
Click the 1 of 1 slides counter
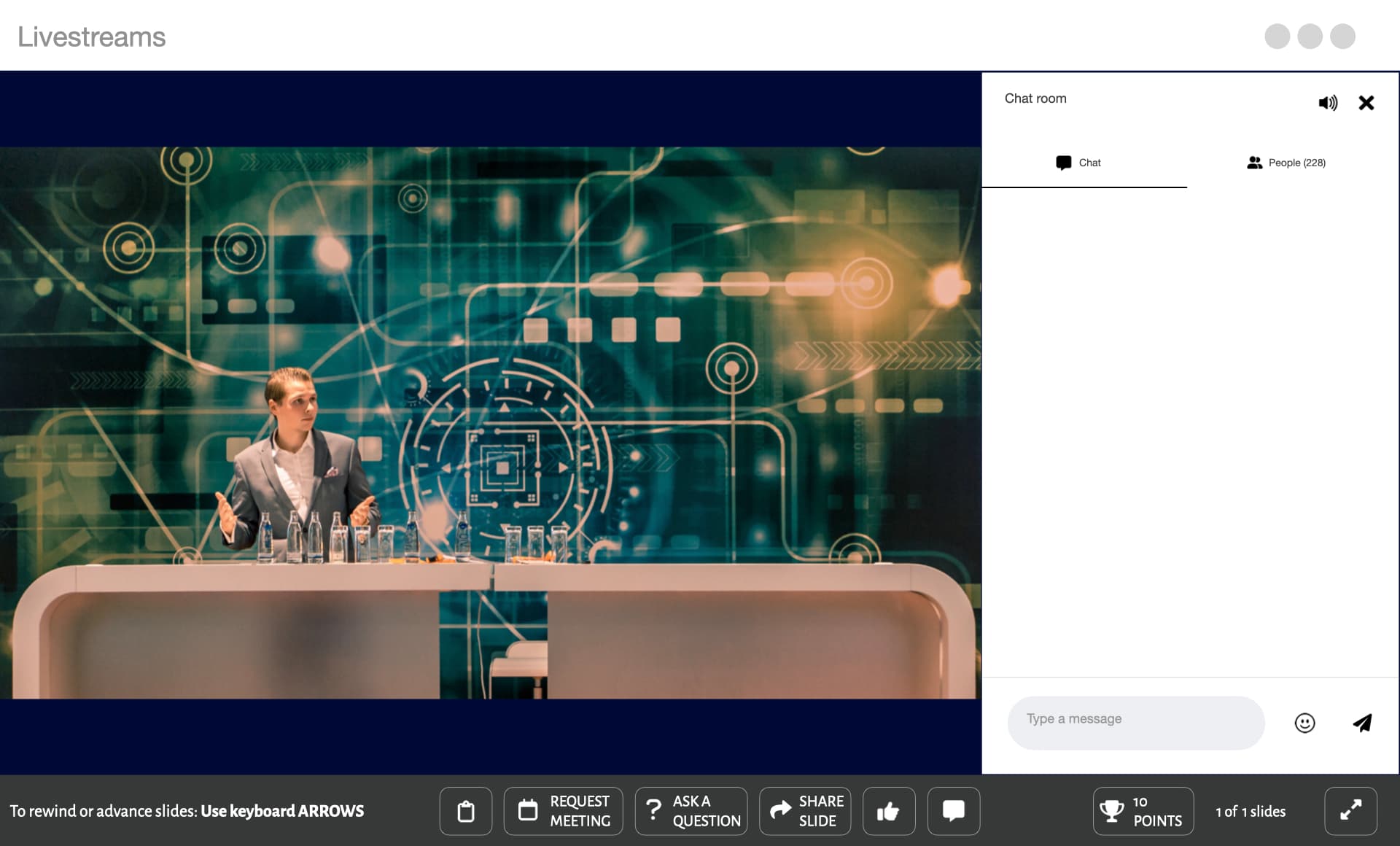pyautogui.click(x=1250, y=811)
